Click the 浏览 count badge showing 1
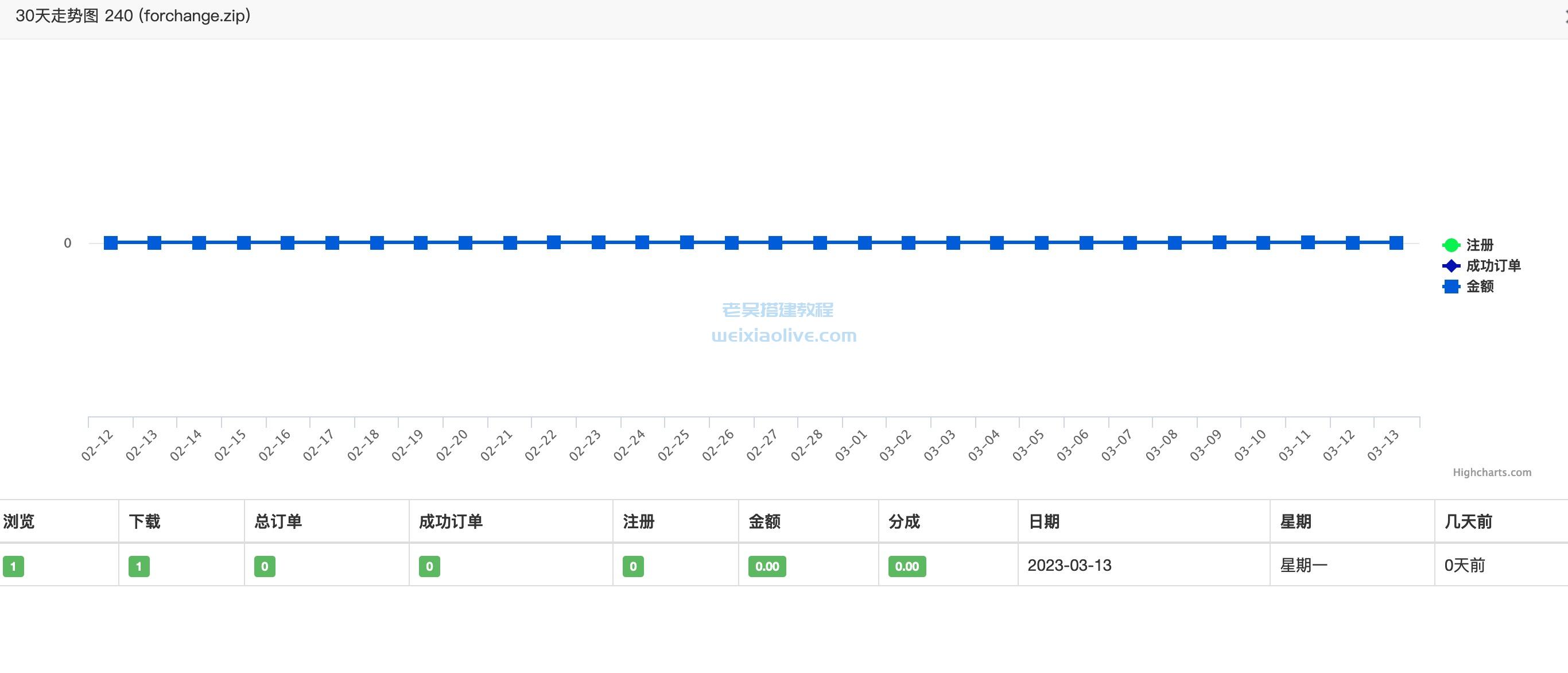Viewport: 1568px width, 673px height. (13, 566)
